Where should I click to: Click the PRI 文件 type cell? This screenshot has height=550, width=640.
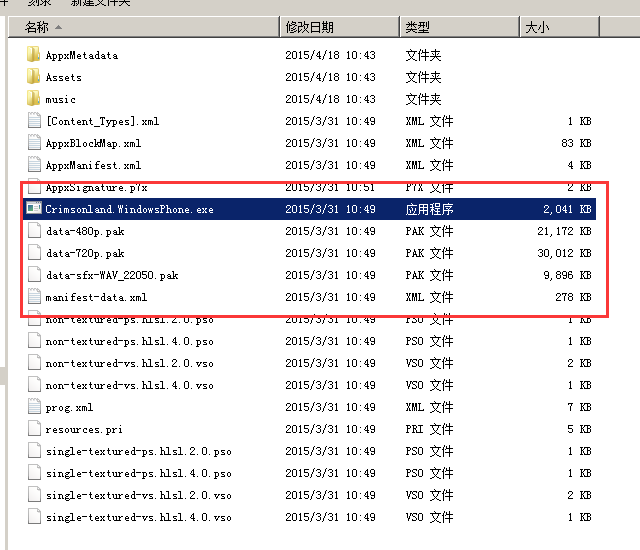(x=429, y=429)
